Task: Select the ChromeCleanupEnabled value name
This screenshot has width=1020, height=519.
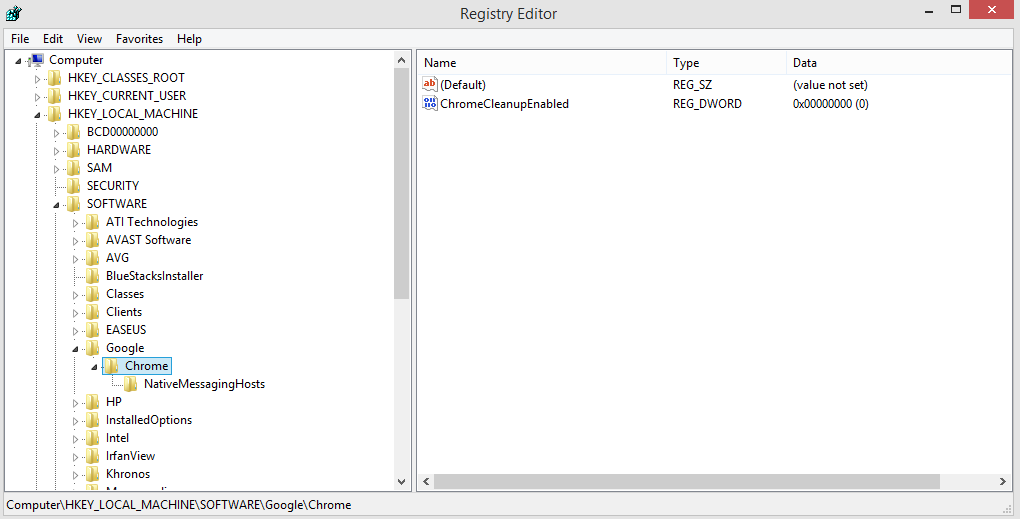Action: 504,103
